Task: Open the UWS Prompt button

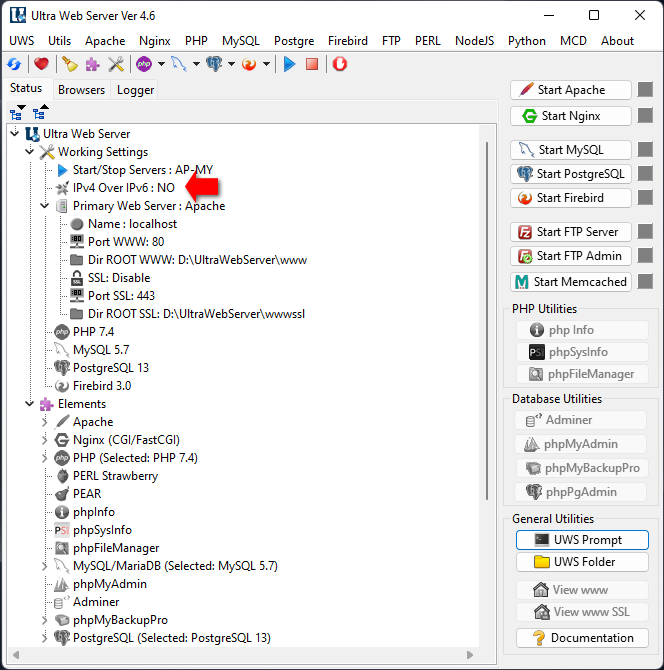Action: point(582,540)
